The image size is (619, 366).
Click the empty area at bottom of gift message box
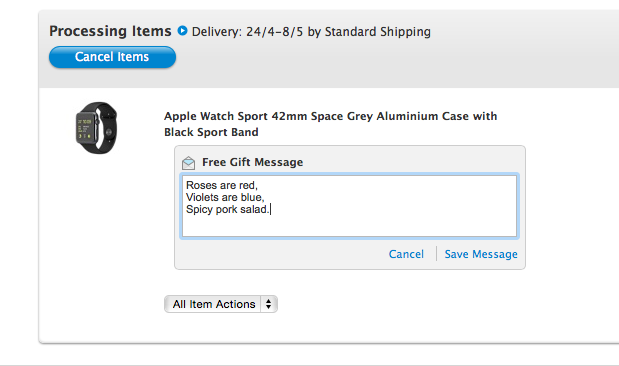coord(349,227)
